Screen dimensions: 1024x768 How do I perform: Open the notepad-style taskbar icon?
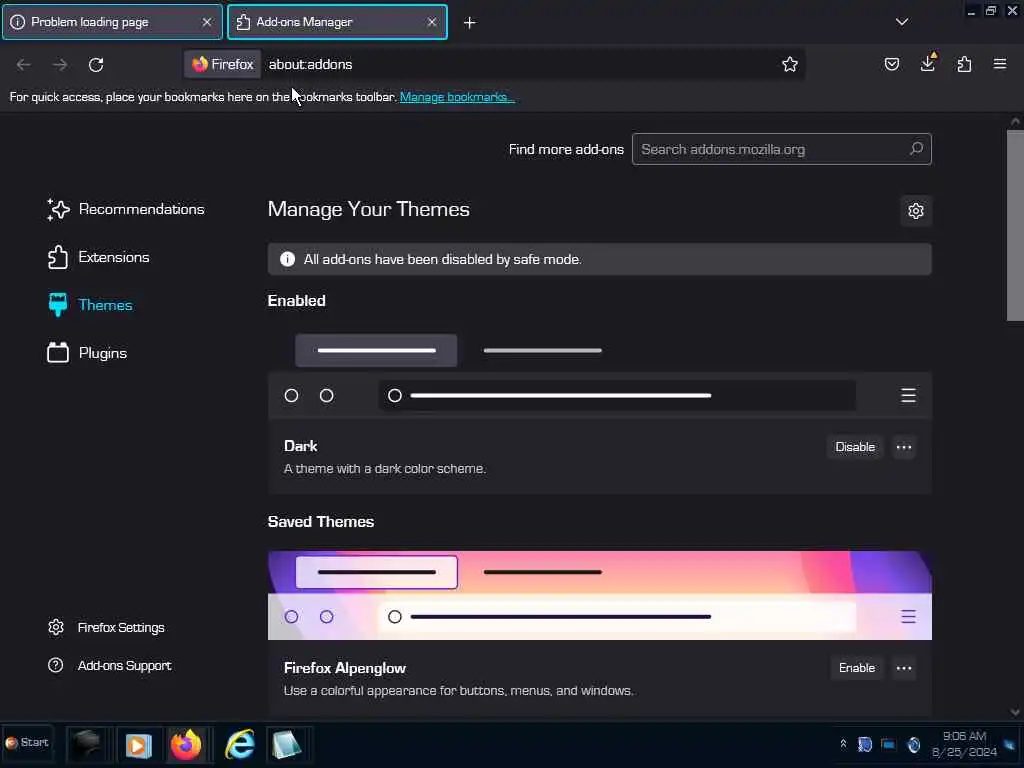(286, 745)
